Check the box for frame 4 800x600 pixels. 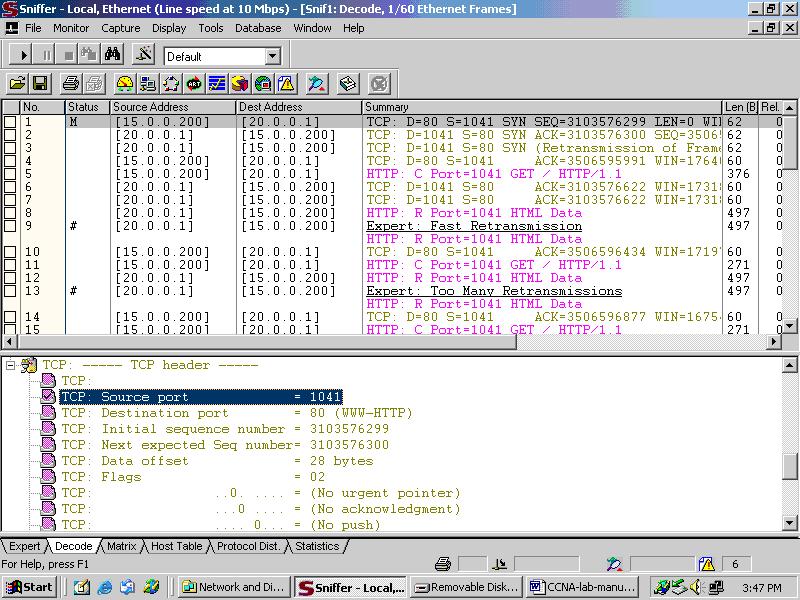[x=10, y=161]
